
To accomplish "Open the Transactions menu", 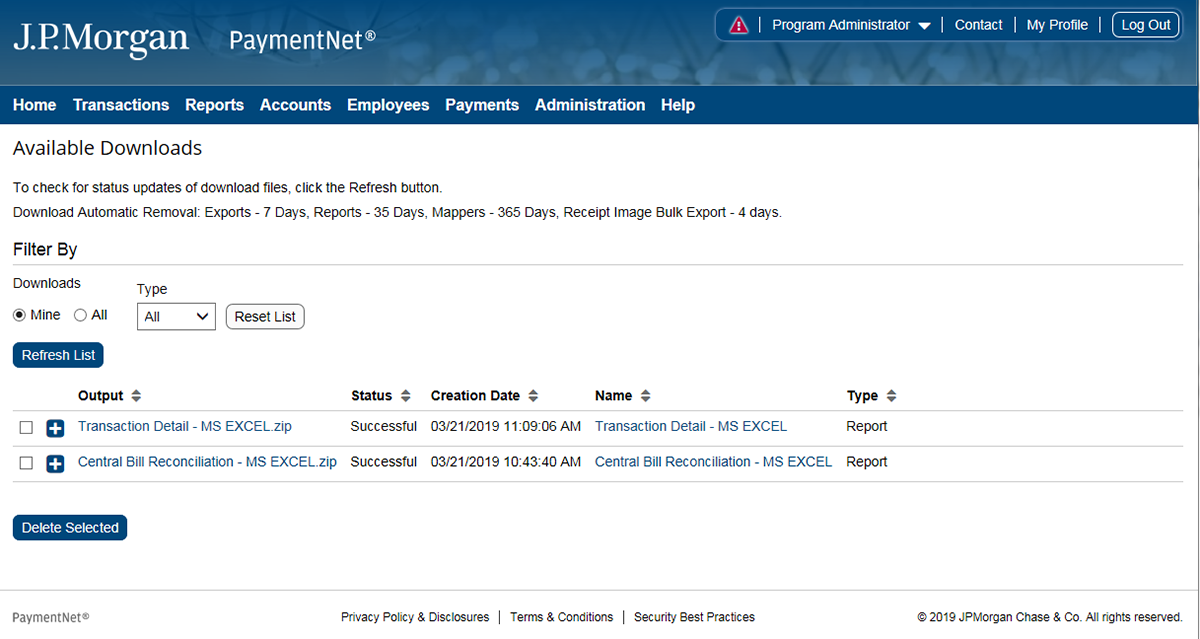I will [121, 105].
